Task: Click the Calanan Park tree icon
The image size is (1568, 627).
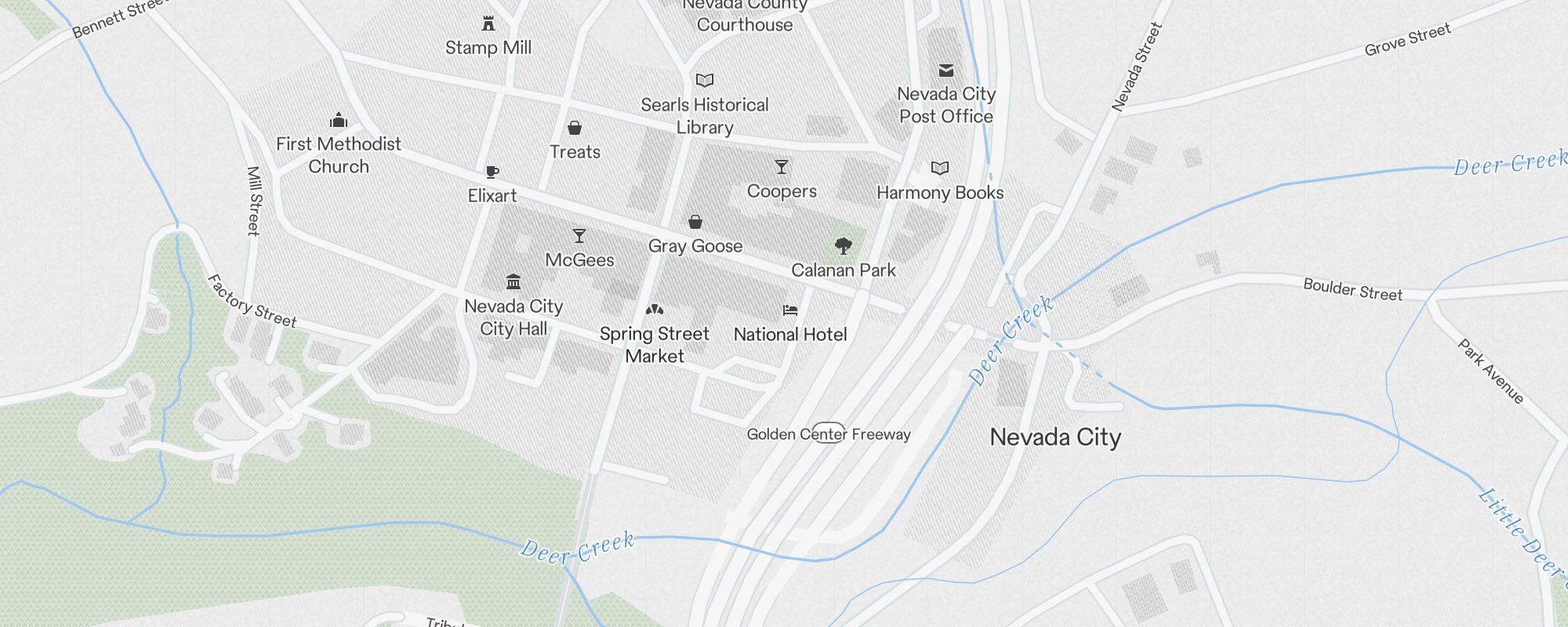Action: 844,246
